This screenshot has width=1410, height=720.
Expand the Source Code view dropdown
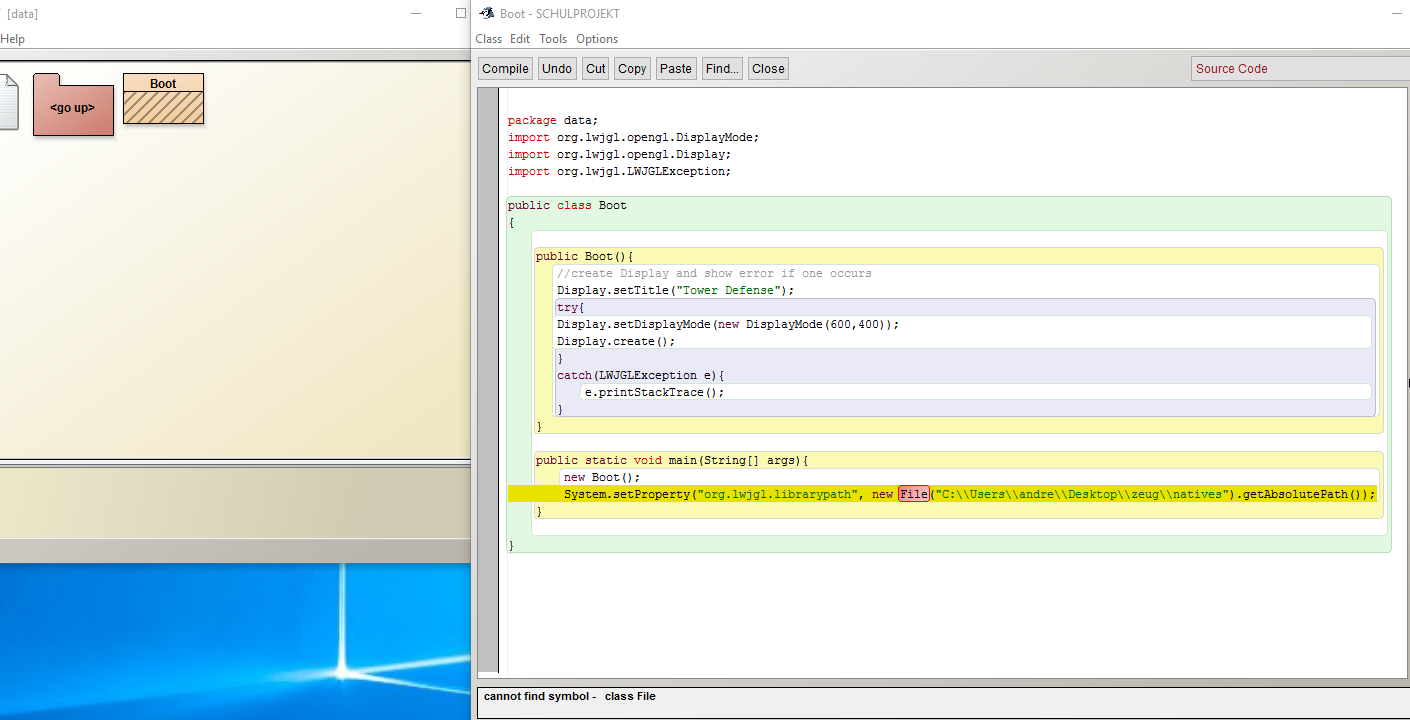pyautogui.click(x=1300, y=69)
